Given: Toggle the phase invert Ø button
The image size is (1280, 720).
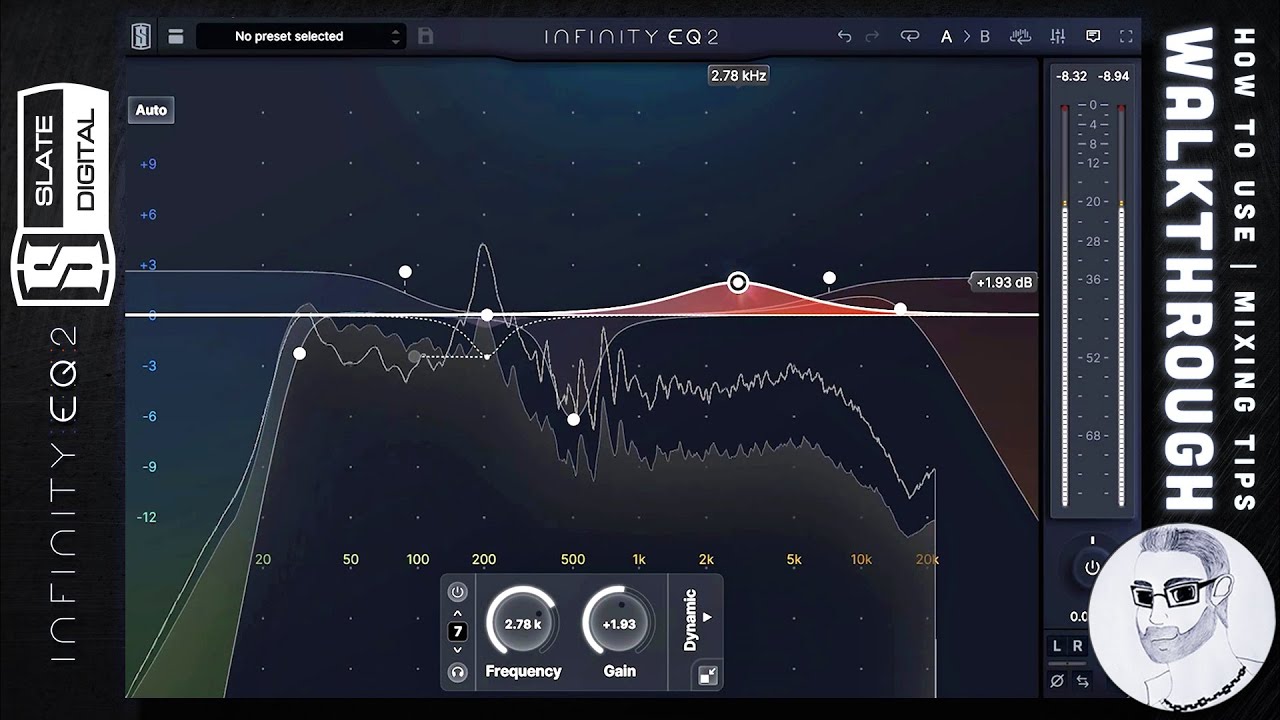Looking at the screenshot, I should [x=1057, y=681].
